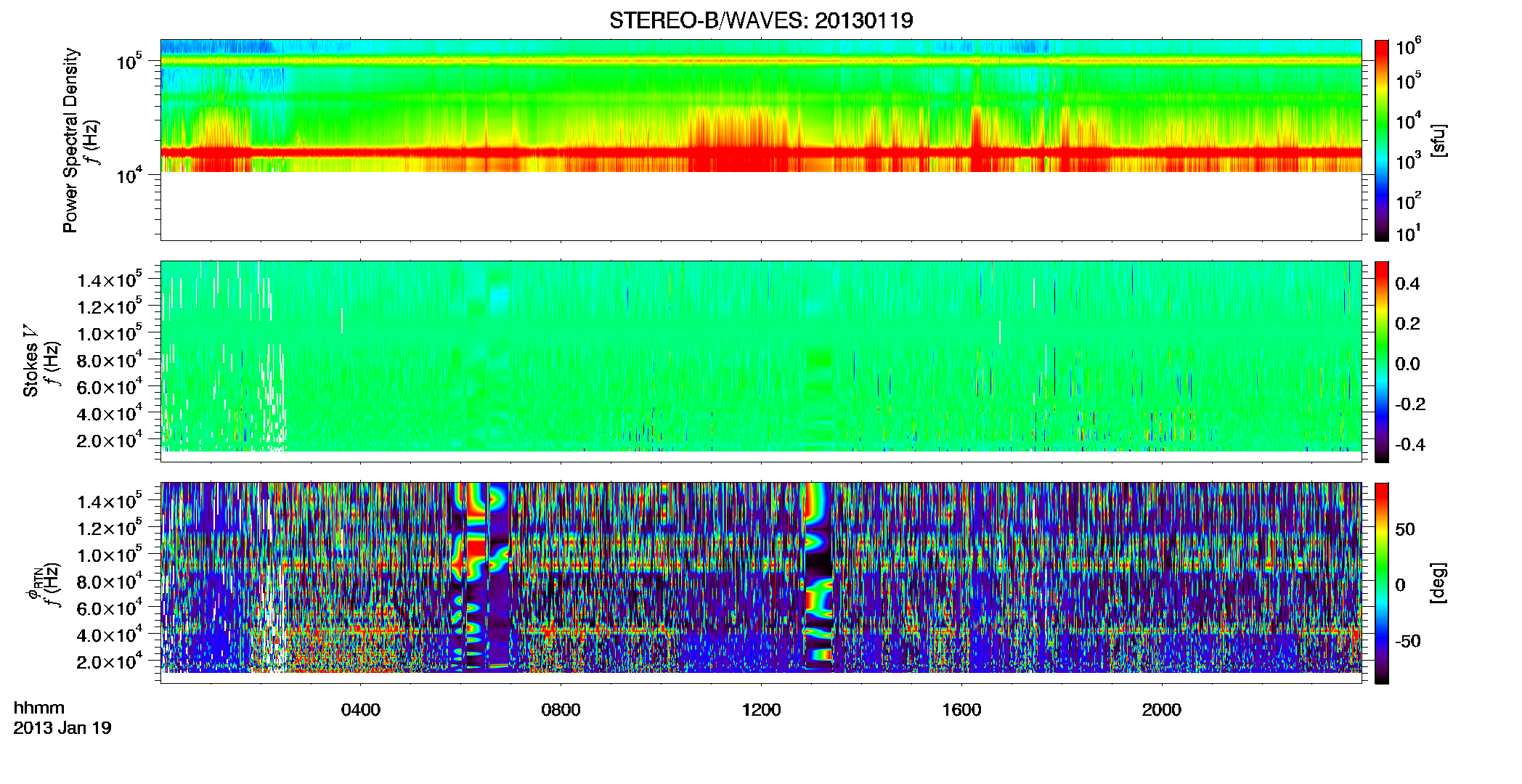The width and height of the screenshot is (1522, 784).
Task: Click the 1600 time tick label
Action: pyautogui.click(x=961, y=710)
